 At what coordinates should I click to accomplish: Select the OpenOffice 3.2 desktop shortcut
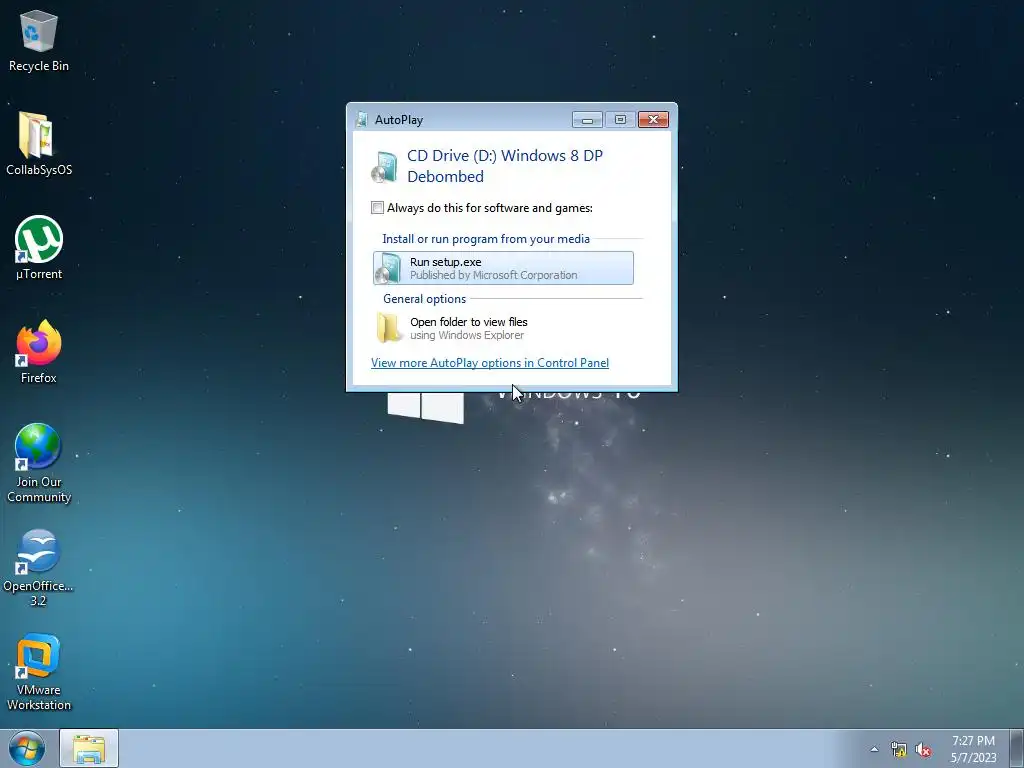pyautogui.click(x=39, y=568)
